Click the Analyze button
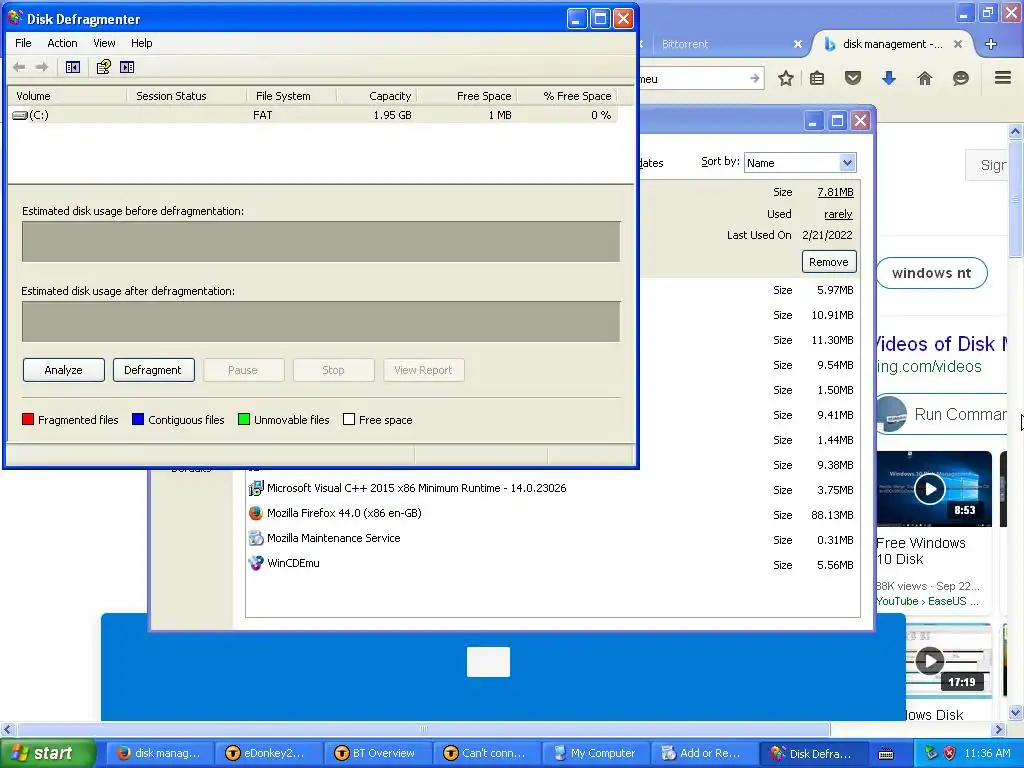Screen dimensions: 1024x768 click(x=63, y=370)
